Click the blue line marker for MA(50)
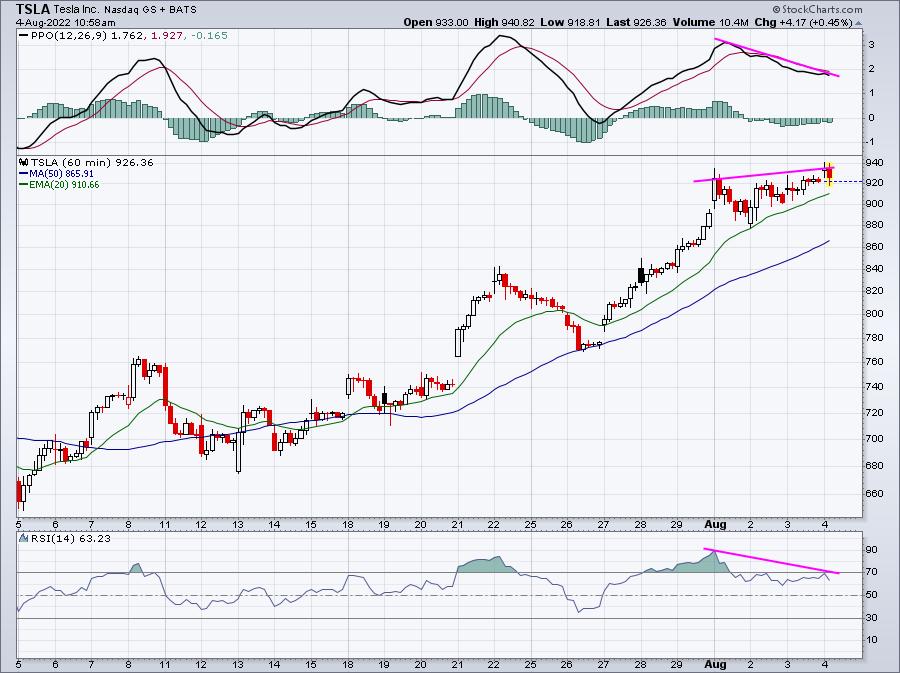 tap(24, 173)
